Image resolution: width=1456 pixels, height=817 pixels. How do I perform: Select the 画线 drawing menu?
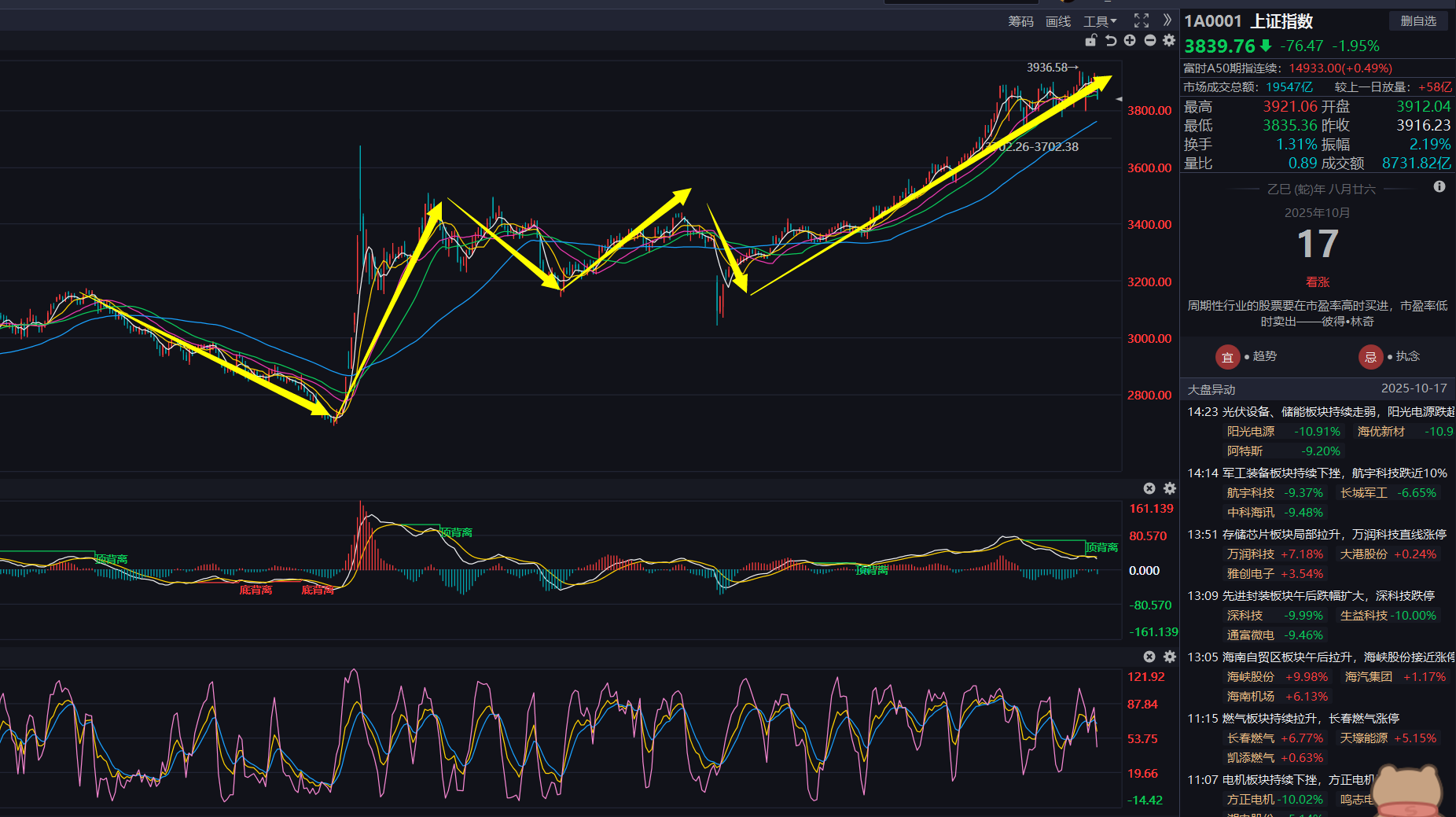(1058, 21)
